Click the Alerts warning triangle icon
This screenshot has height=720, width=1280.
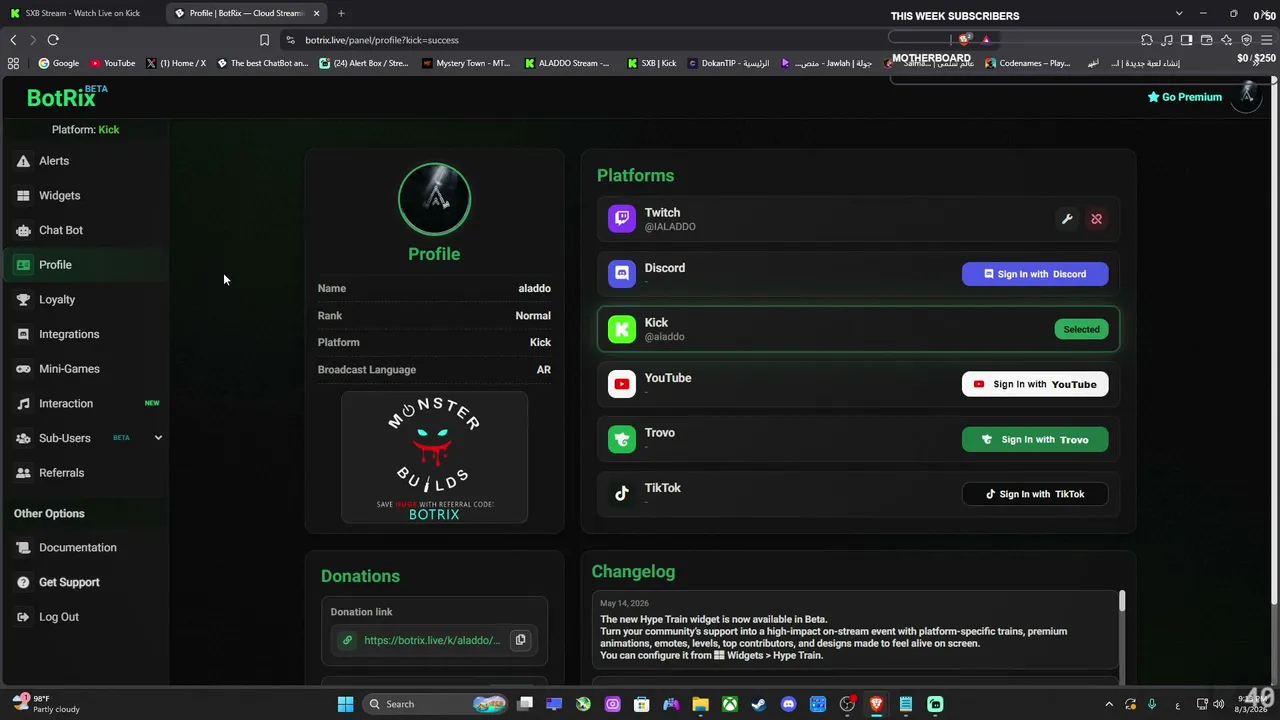(23, 161)
